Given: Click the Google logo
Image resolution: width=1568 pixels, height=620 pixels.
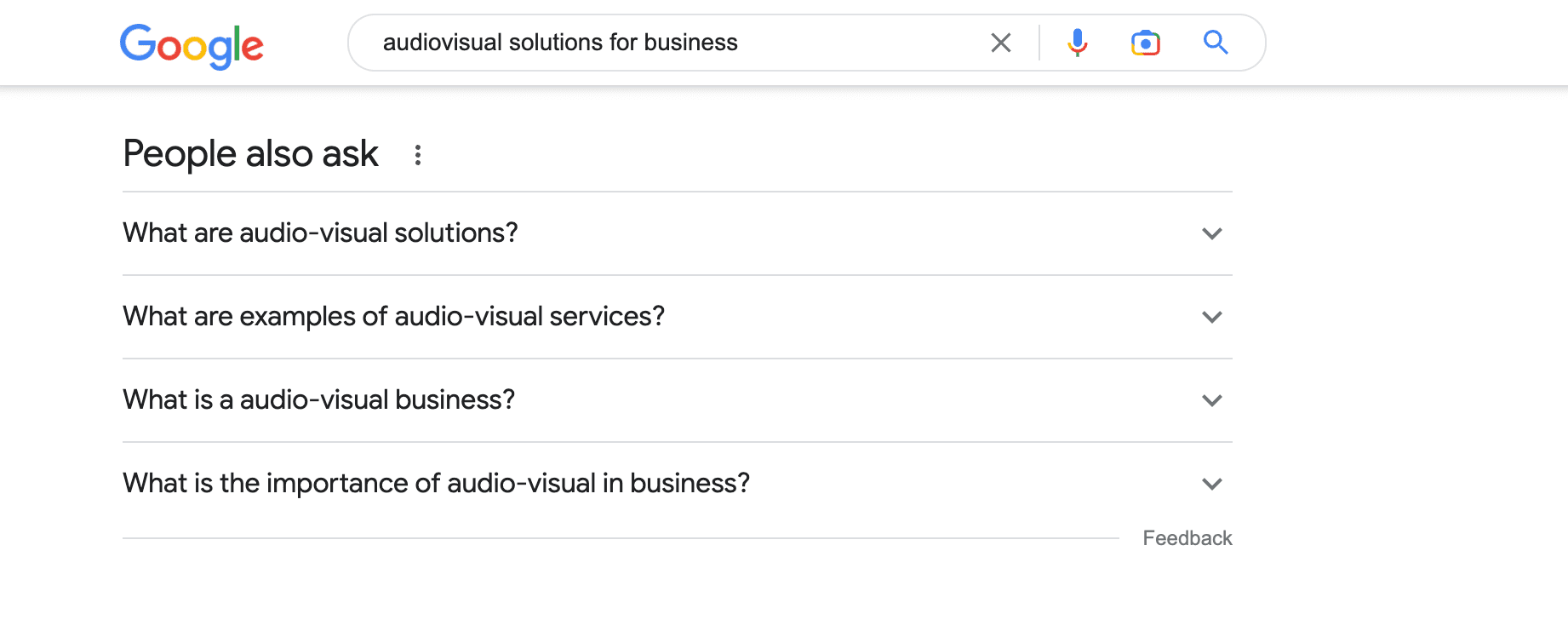Looking at the screenshot, I should (192, 44).
